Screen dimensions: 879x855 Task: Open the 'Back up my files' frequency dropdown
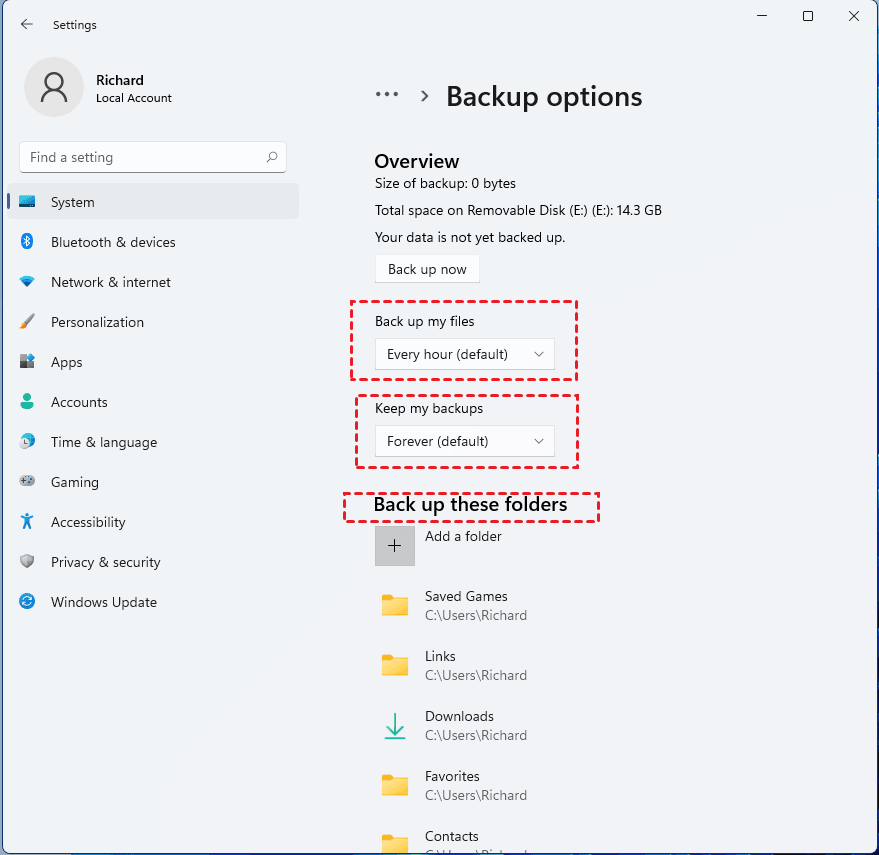(x=464, y=354)
